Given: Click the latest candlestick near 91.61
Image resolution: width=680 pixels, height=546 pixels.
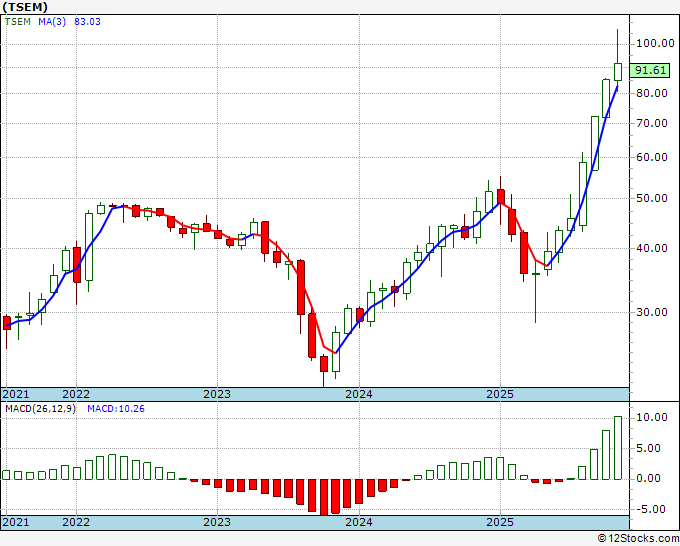Looking at the screenshot, I should pos(618,72).
